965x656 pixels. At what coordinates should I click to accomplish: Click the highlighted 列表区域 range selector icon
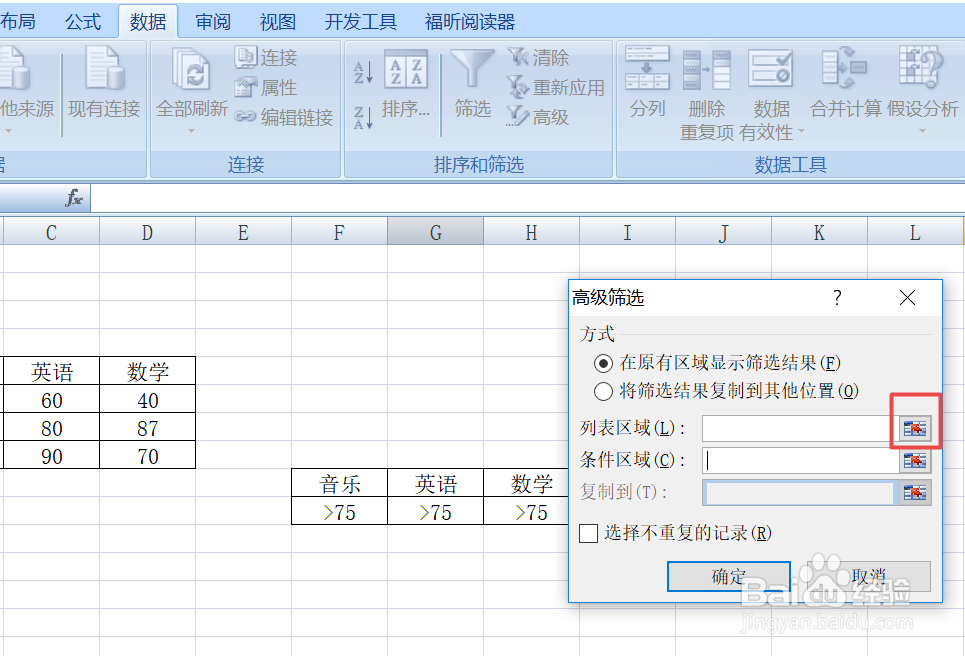coord(915,428)
